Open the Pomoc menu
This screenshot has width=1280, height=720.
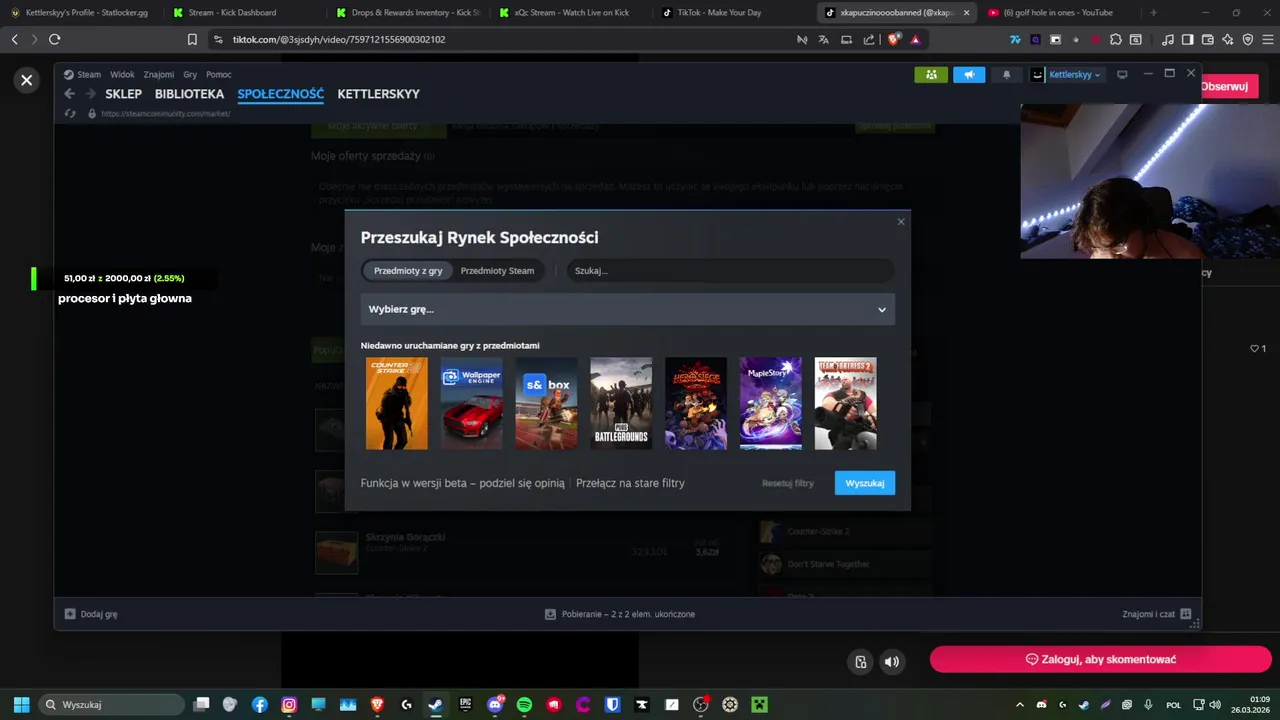click(218, 74)
